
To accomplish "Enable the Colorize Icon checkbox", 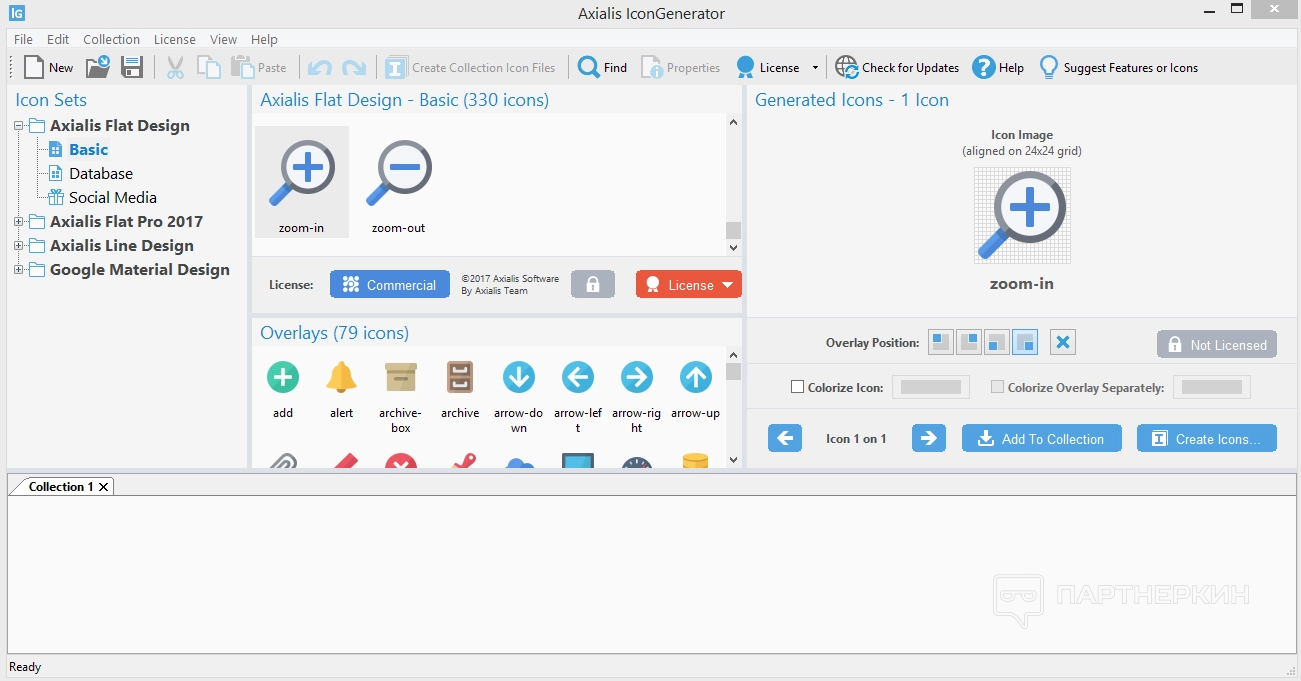I will coord(797,387).
